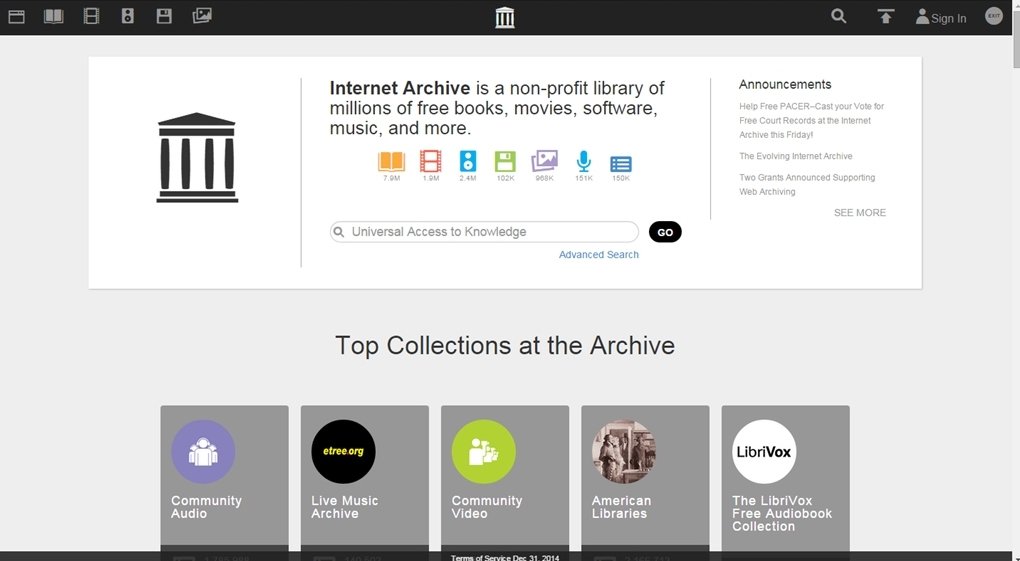Screen dimensions: 1020x561
Task: Open the Community Audio collection icon
Action: (x=203, y=452)
